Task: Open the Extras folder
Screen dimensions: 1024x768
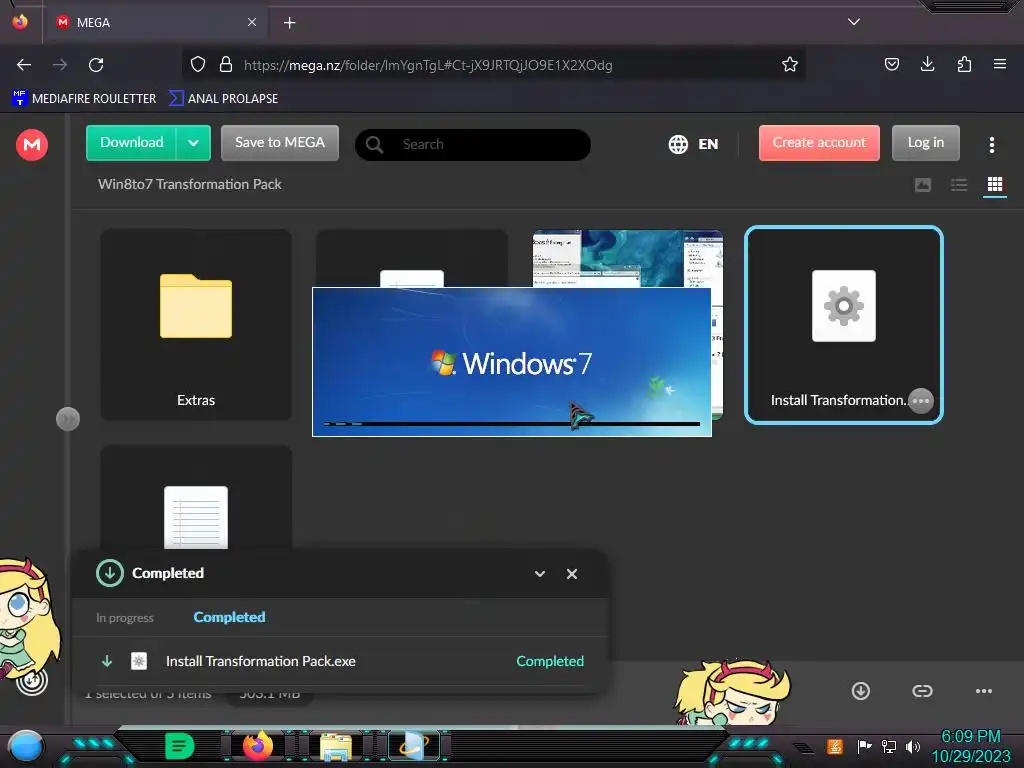Action: tap(196, 325)
